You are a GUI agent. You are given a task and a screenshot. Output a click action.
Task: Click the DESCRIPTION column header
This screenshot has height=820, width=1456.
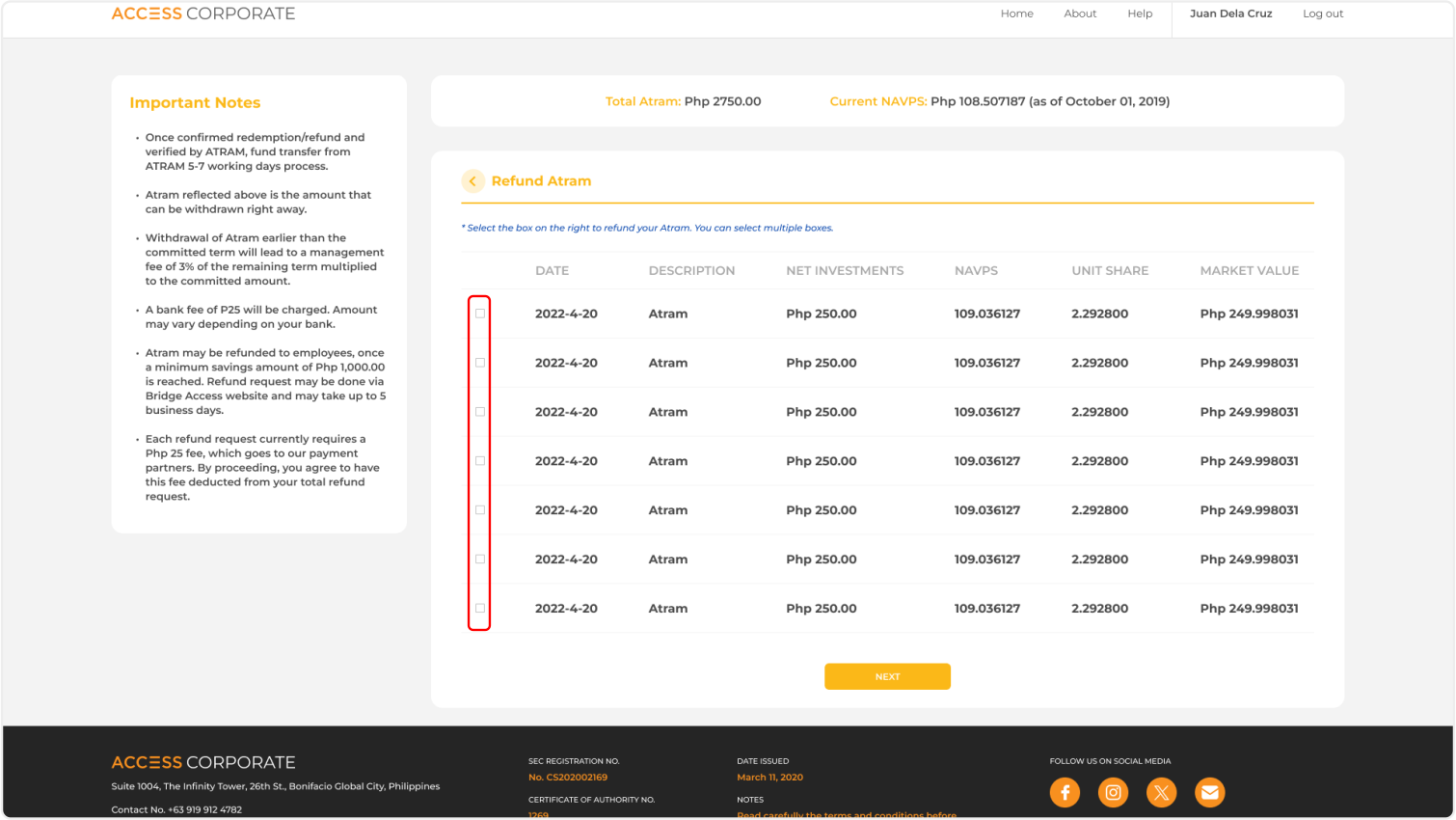click(x=691, y=271)
